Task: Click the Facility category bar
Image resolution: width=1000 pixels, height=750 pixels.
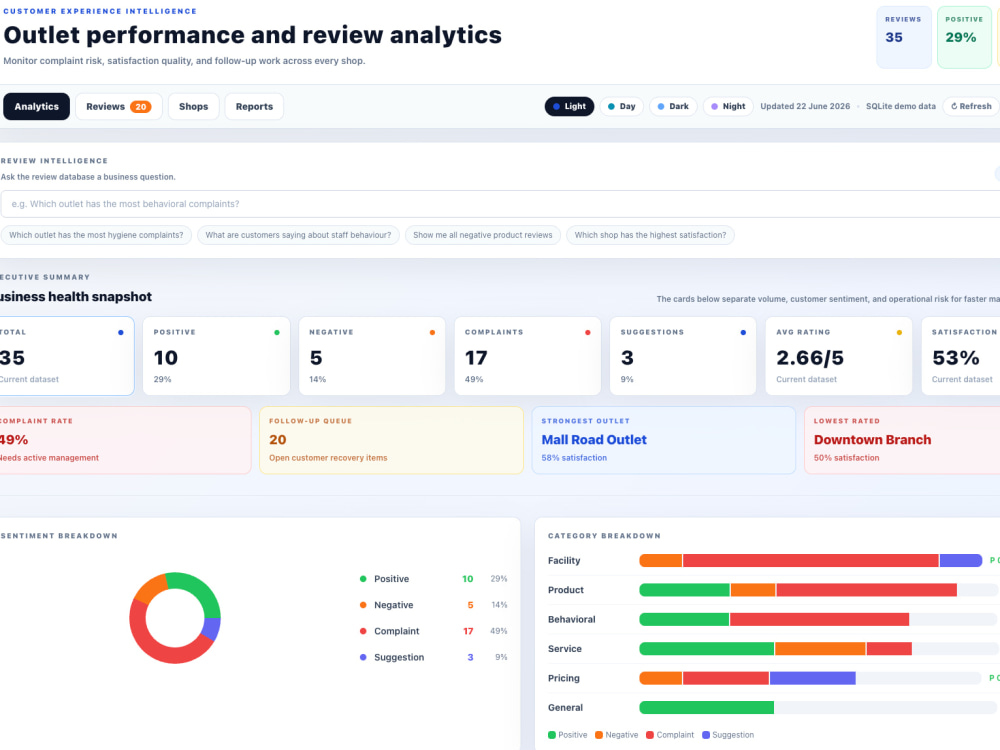Action: tap(811, 561)
